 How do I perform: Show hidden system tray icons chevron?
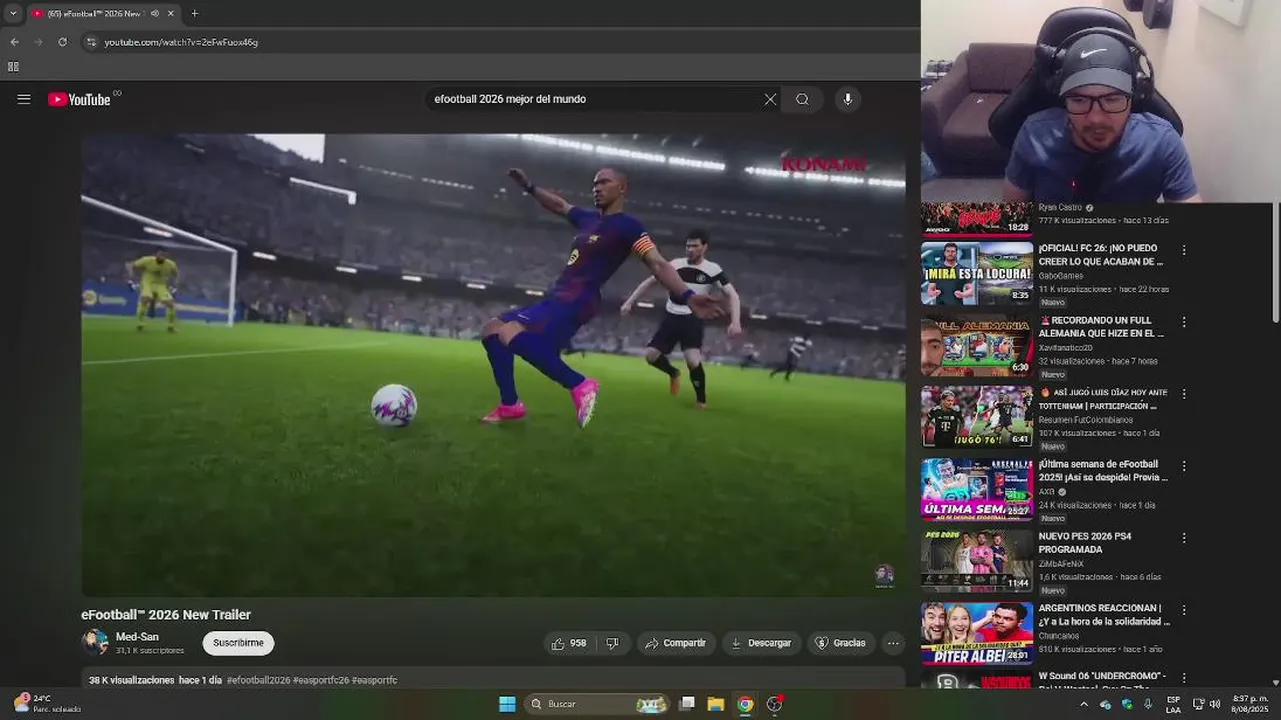tap(1084, 704)
